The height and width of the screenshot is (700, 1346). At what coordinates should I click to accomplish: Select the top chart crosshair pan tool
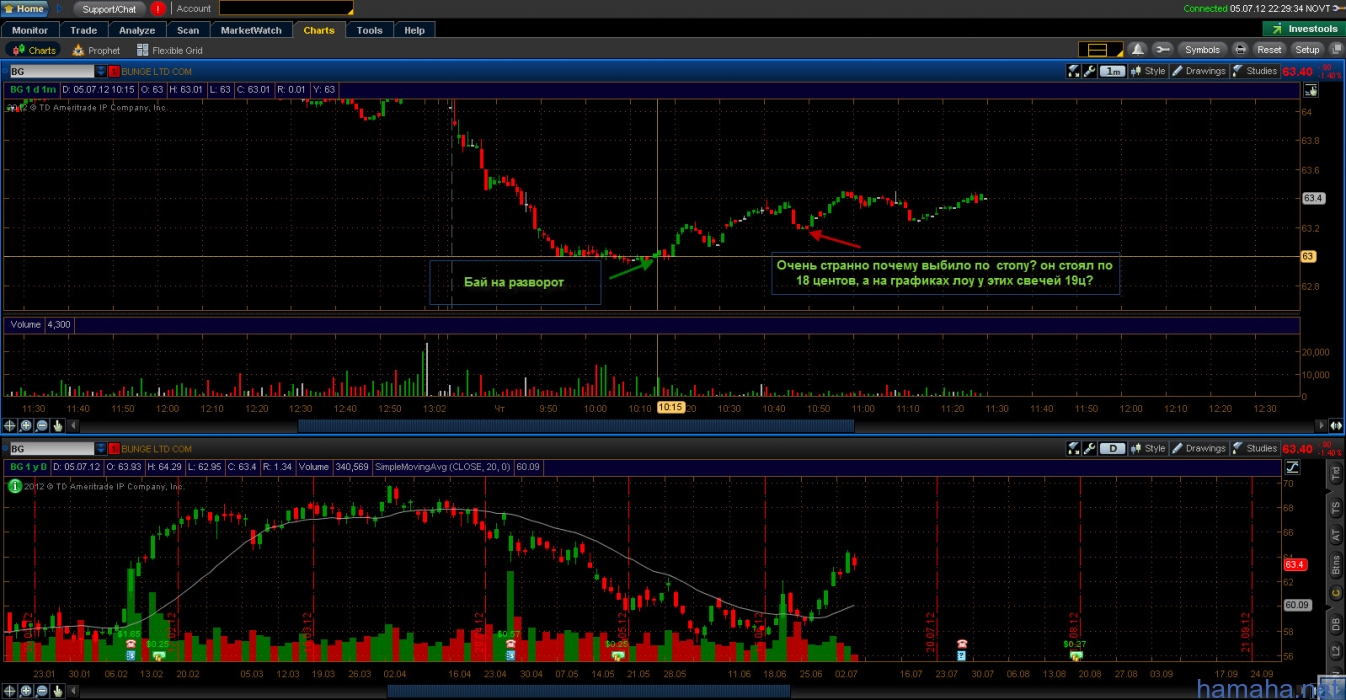11,425
